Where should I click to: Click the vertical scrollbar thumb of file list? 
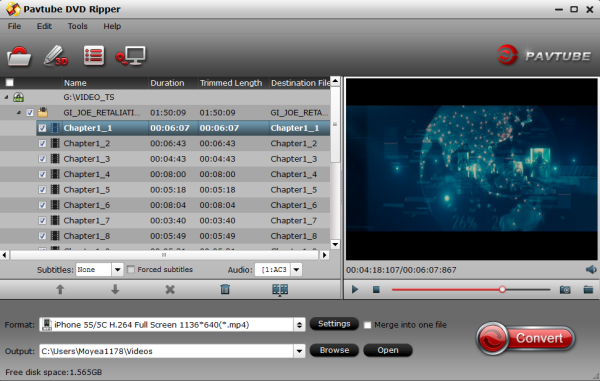point(335,124)
